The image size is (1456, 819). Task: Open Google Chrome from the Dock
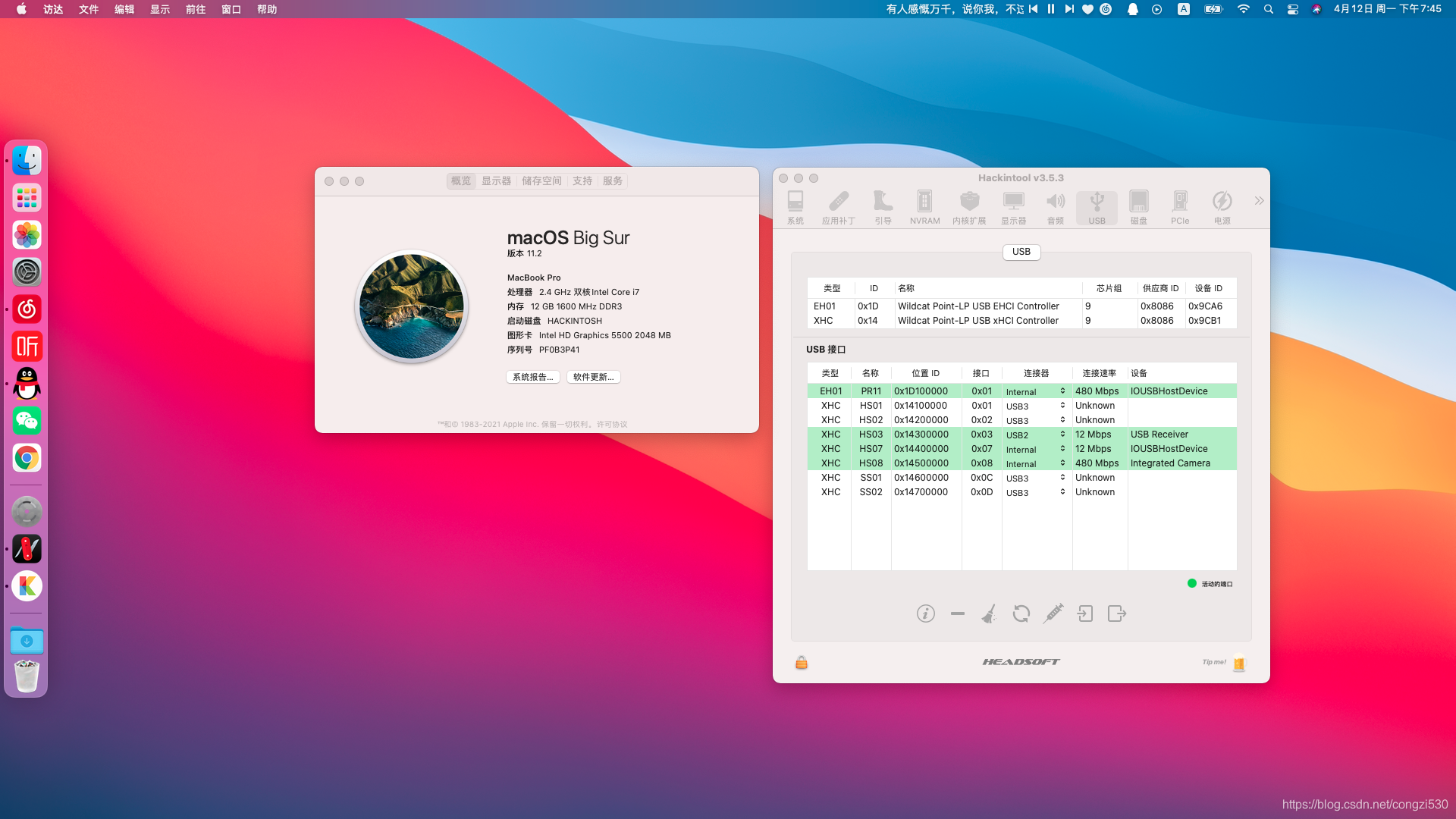click(x=27, y=458)
